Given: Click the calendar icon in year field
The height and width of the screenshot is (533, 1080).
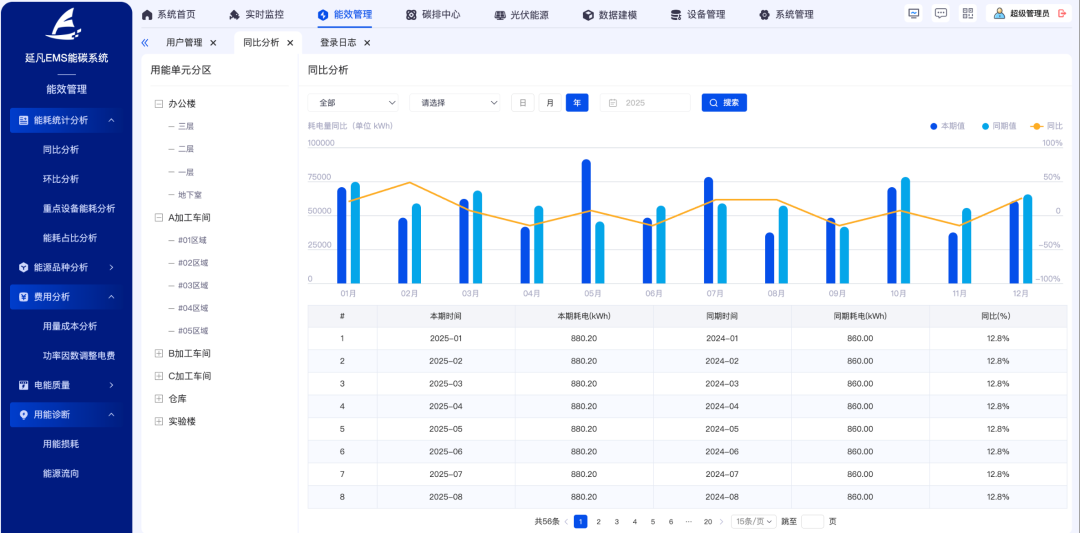Looking at the screenshot, I should [613, 103].
